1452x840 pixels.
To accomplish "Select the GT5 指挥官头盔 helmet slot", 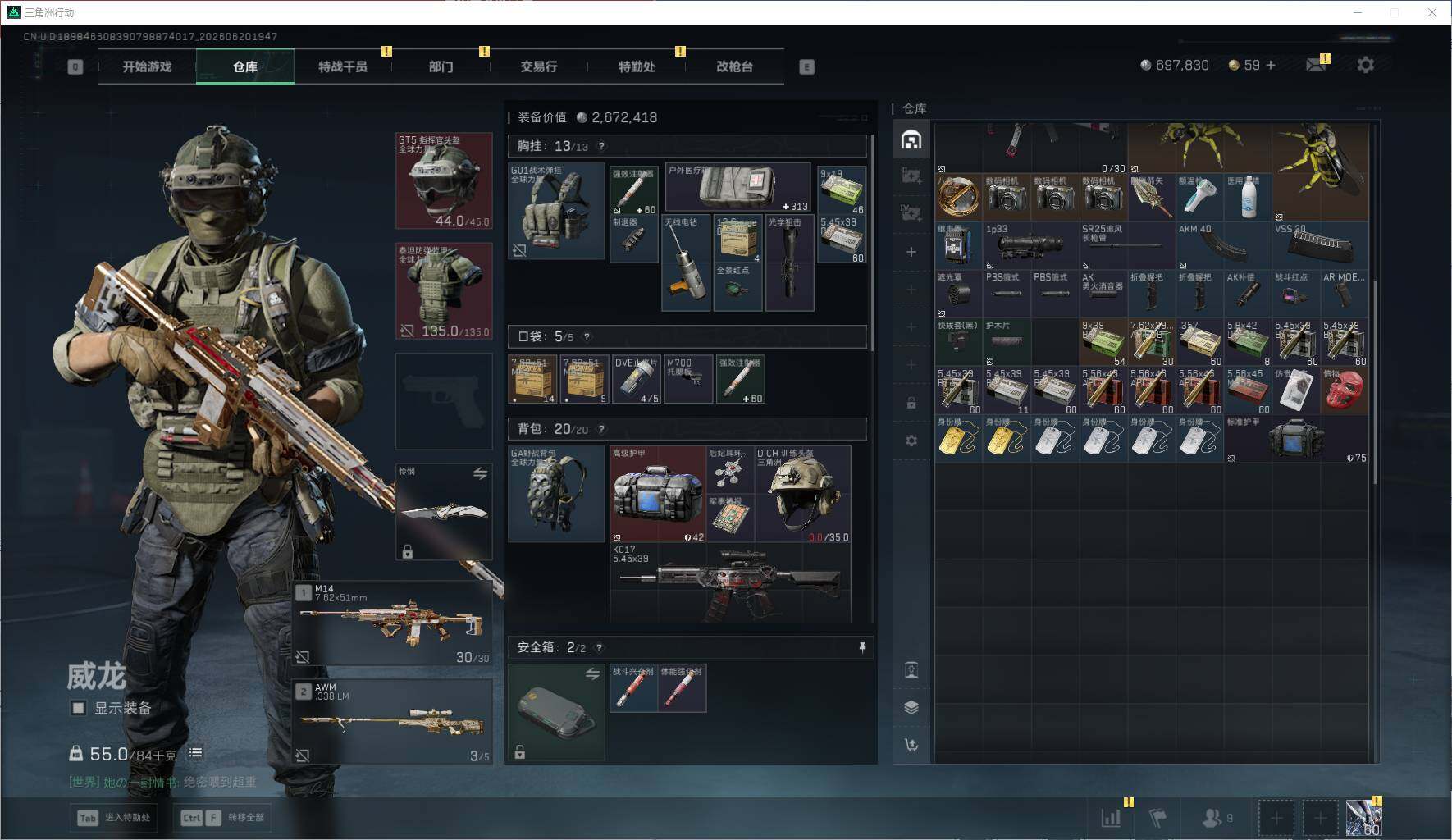I will (444, 180).
